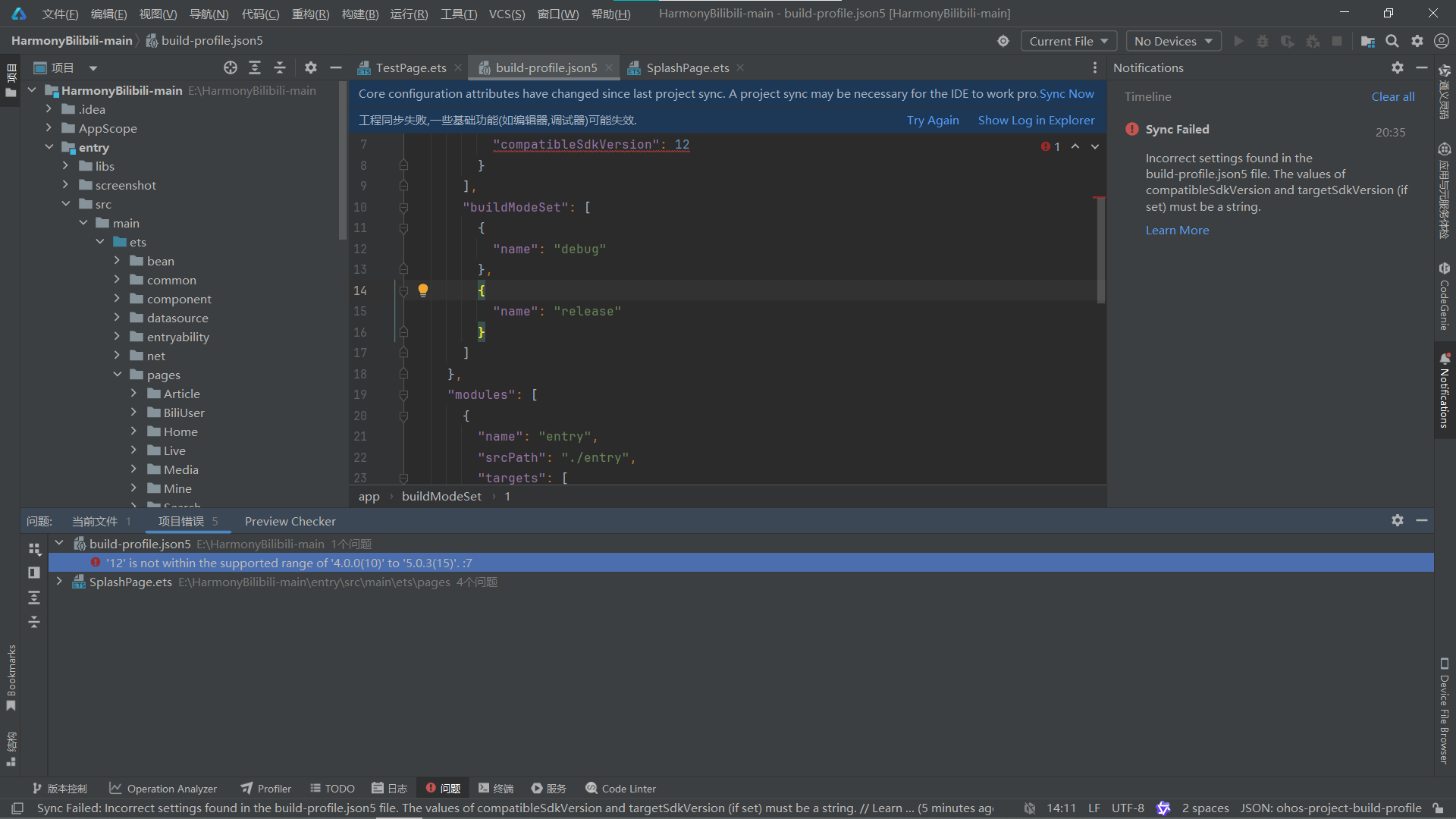Click Clear all notifications

tap(1392, 96)
